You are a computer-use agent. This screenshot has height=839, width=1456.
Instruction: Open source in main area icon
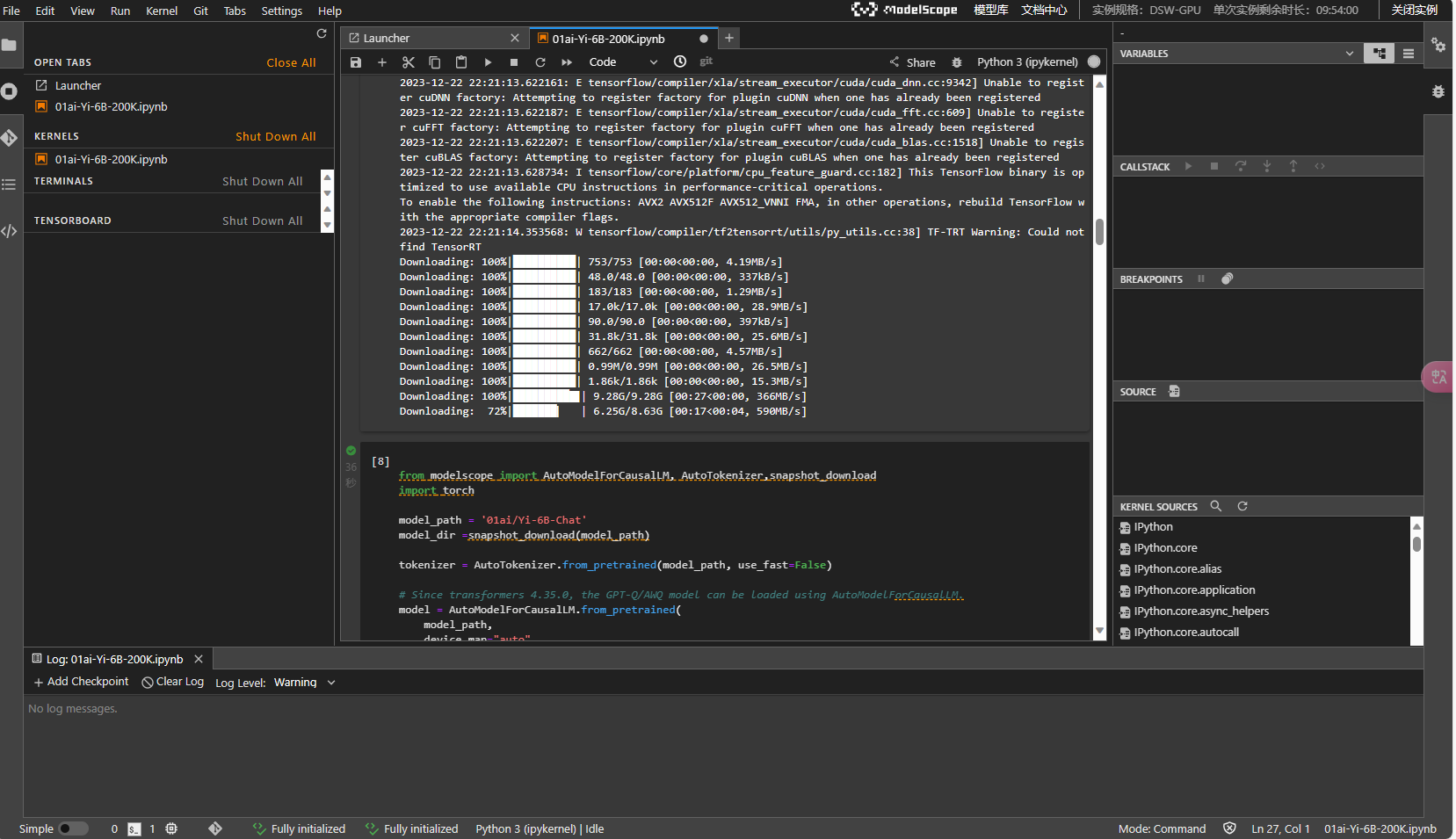(1175, 391)
